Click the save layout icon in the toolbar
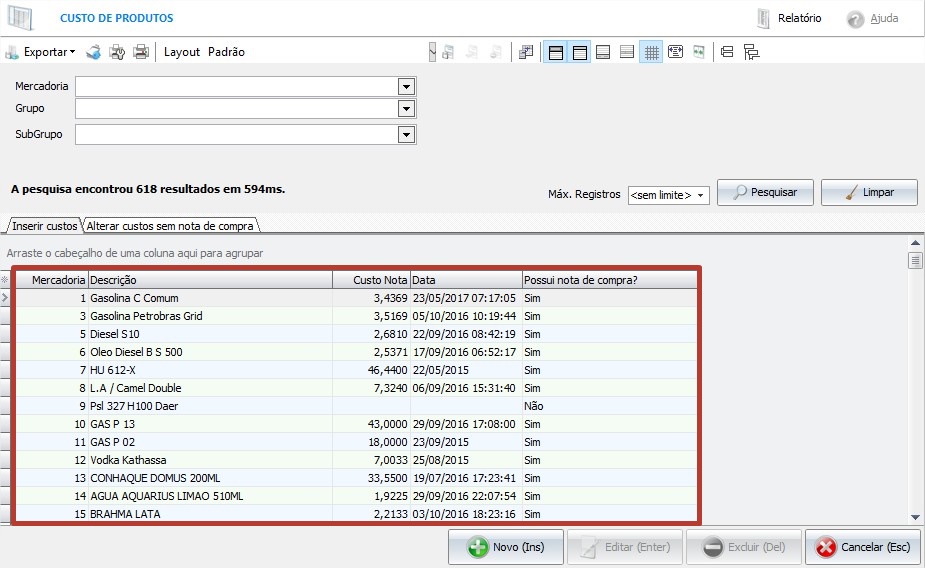Image resolution: width=925 pixels, height=568 pixels. click(x=448, y=52)
